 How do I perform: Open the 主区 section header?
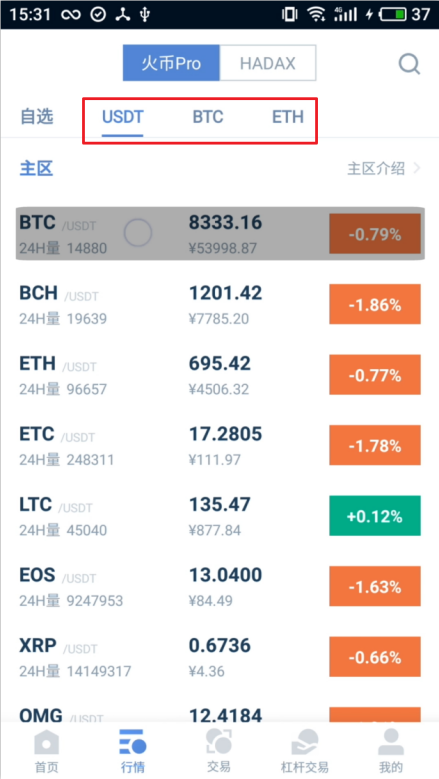coord(36,168)
